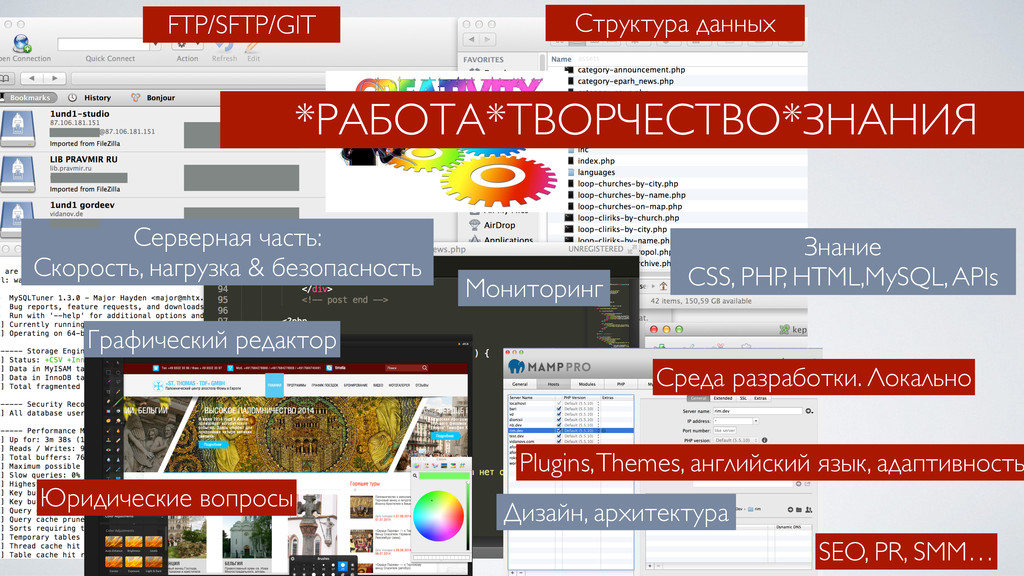This screenshot has width=1024, height=576.
Task: Toggle the checkbox for the rim.dev host
Action: 558,431
